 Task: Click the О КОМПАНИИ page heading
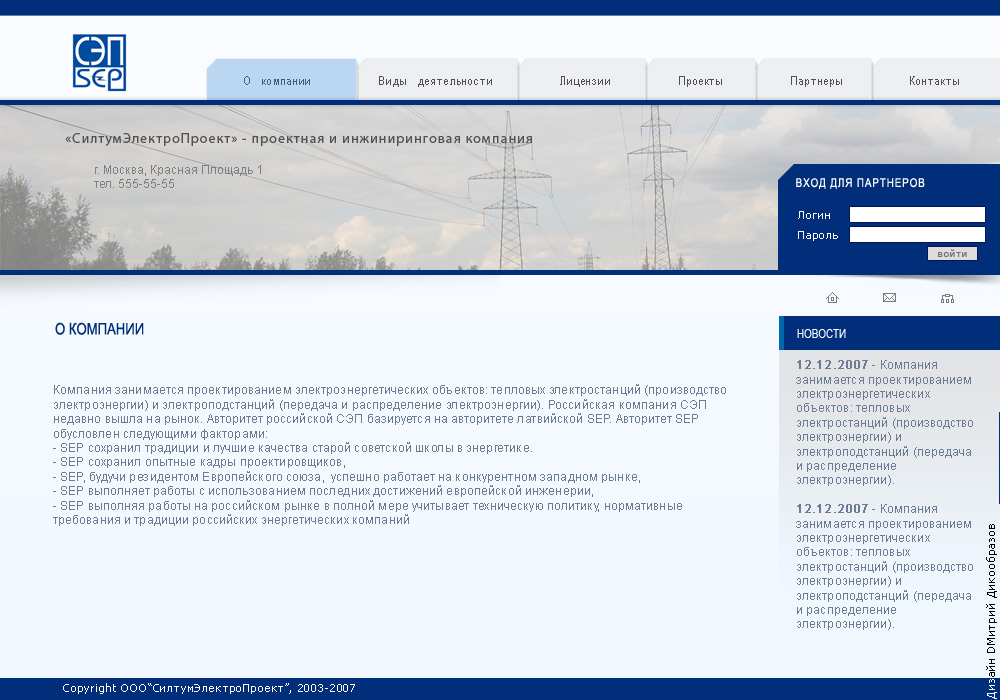99,329
